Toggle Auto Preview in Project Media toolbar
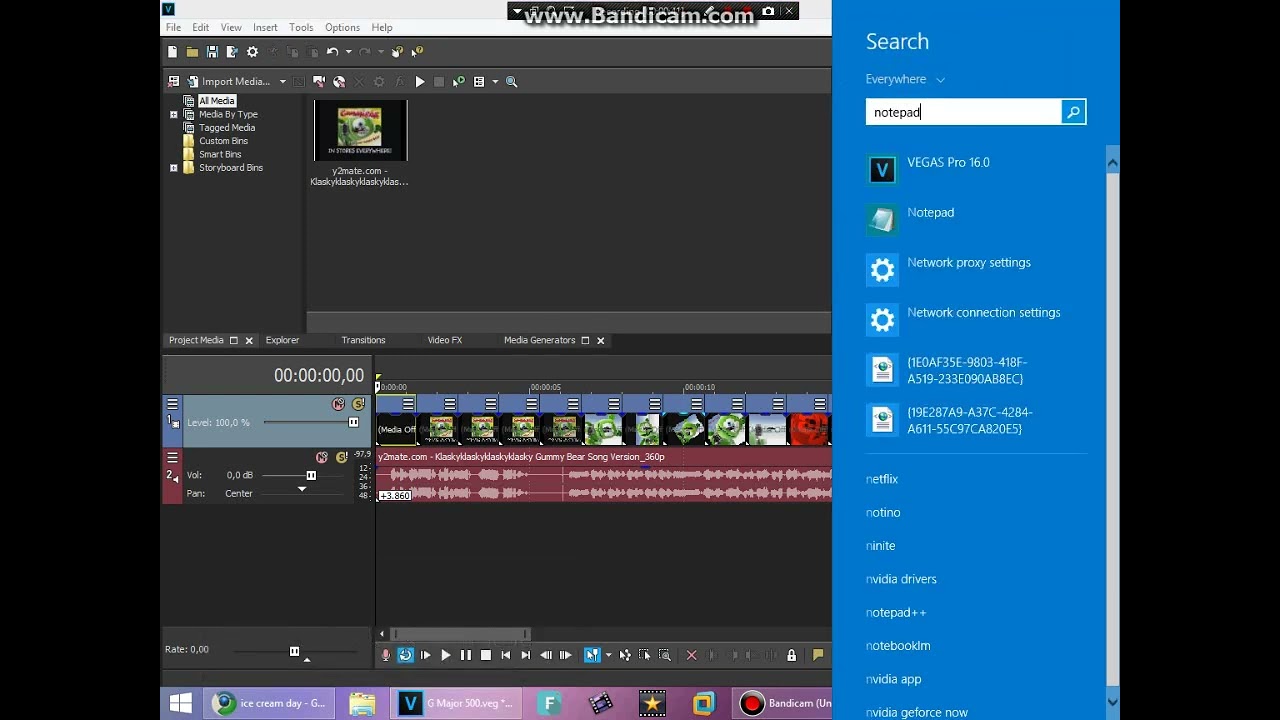 (x=459, y=82)
